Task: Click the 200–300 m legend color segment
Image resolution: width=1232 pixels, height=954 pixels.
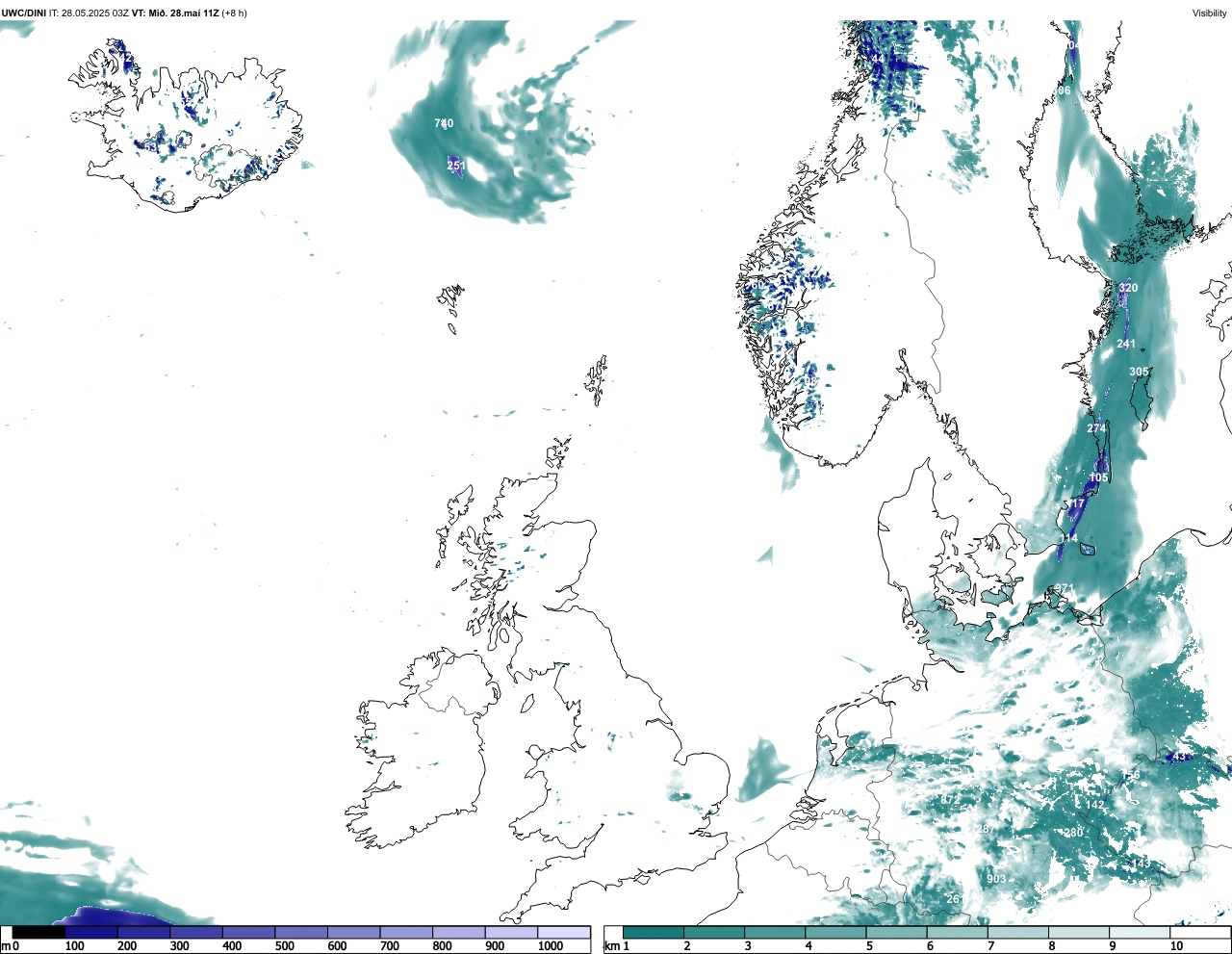Action: (143, 932)
